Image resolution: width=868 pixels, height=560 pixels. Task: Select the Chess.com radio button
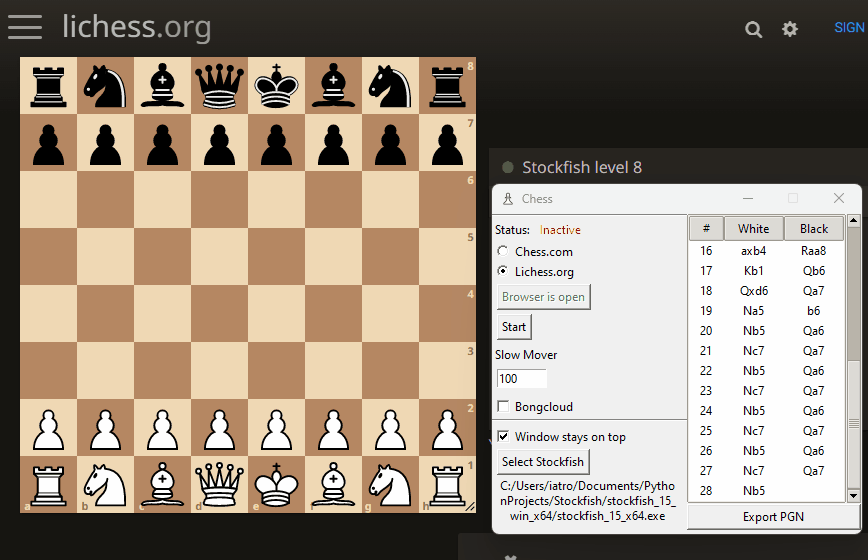(x=503, y=251)
